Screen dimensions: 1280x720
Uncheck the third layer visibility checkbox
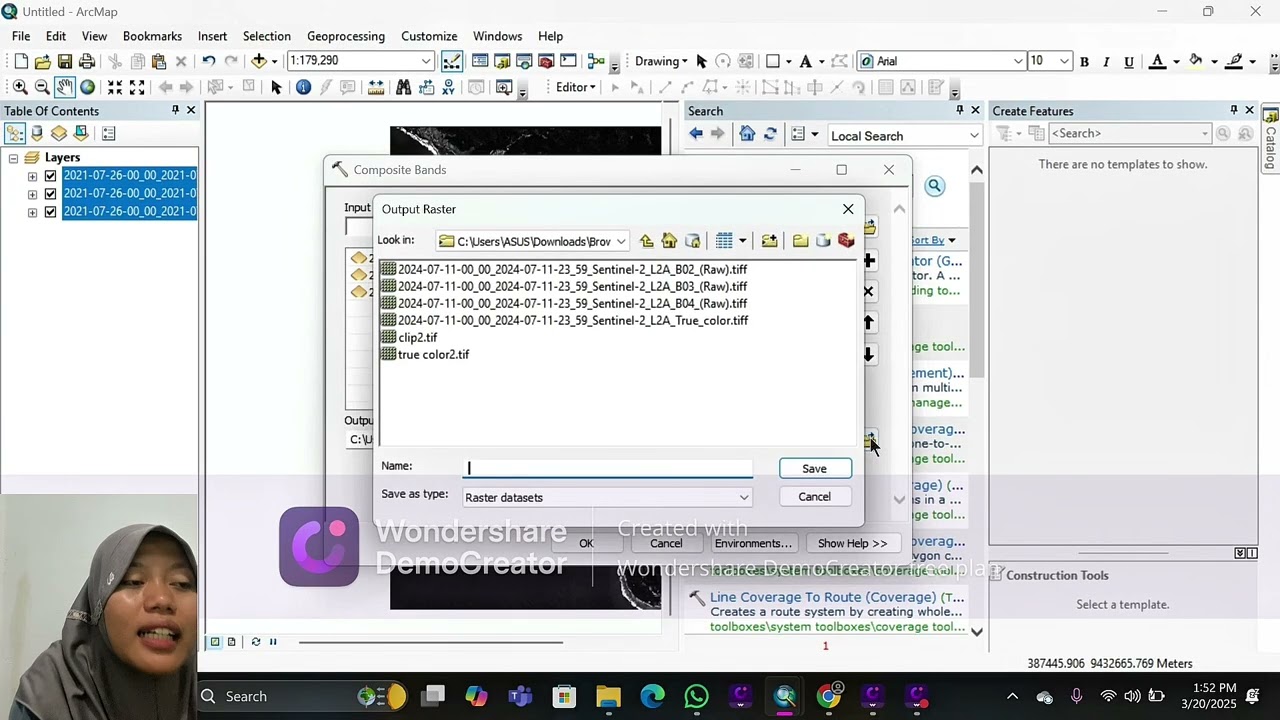(x=50, y=212)
